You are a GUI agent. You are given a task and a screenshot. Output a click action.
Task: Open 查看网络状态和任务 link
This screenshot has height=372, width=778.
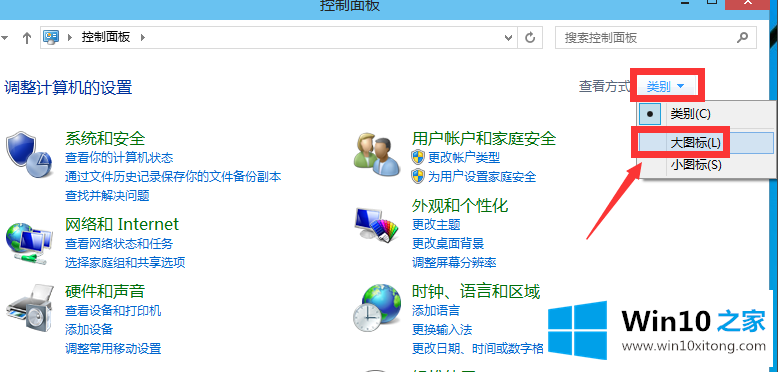tap(119, 244)
